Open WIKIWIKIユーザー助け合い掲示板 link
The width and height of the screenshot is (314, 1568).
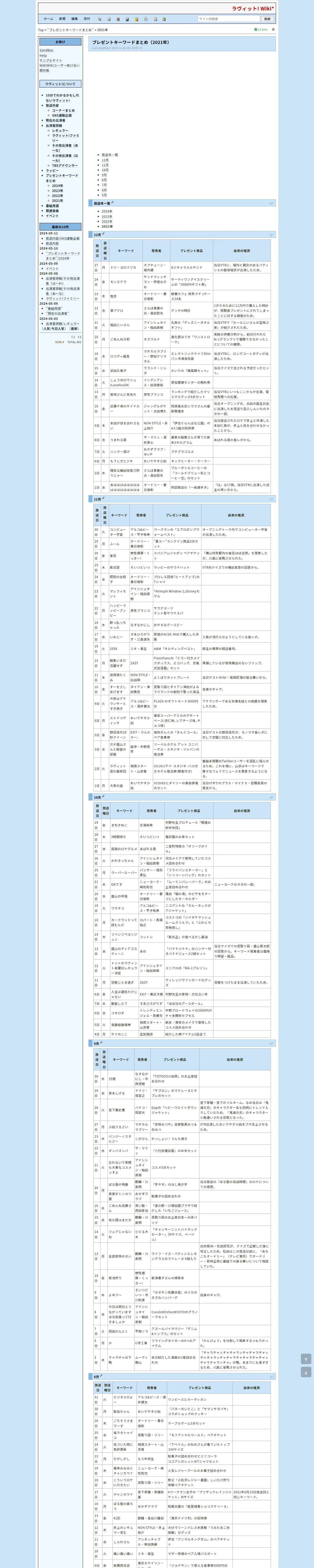click(59, 68)
